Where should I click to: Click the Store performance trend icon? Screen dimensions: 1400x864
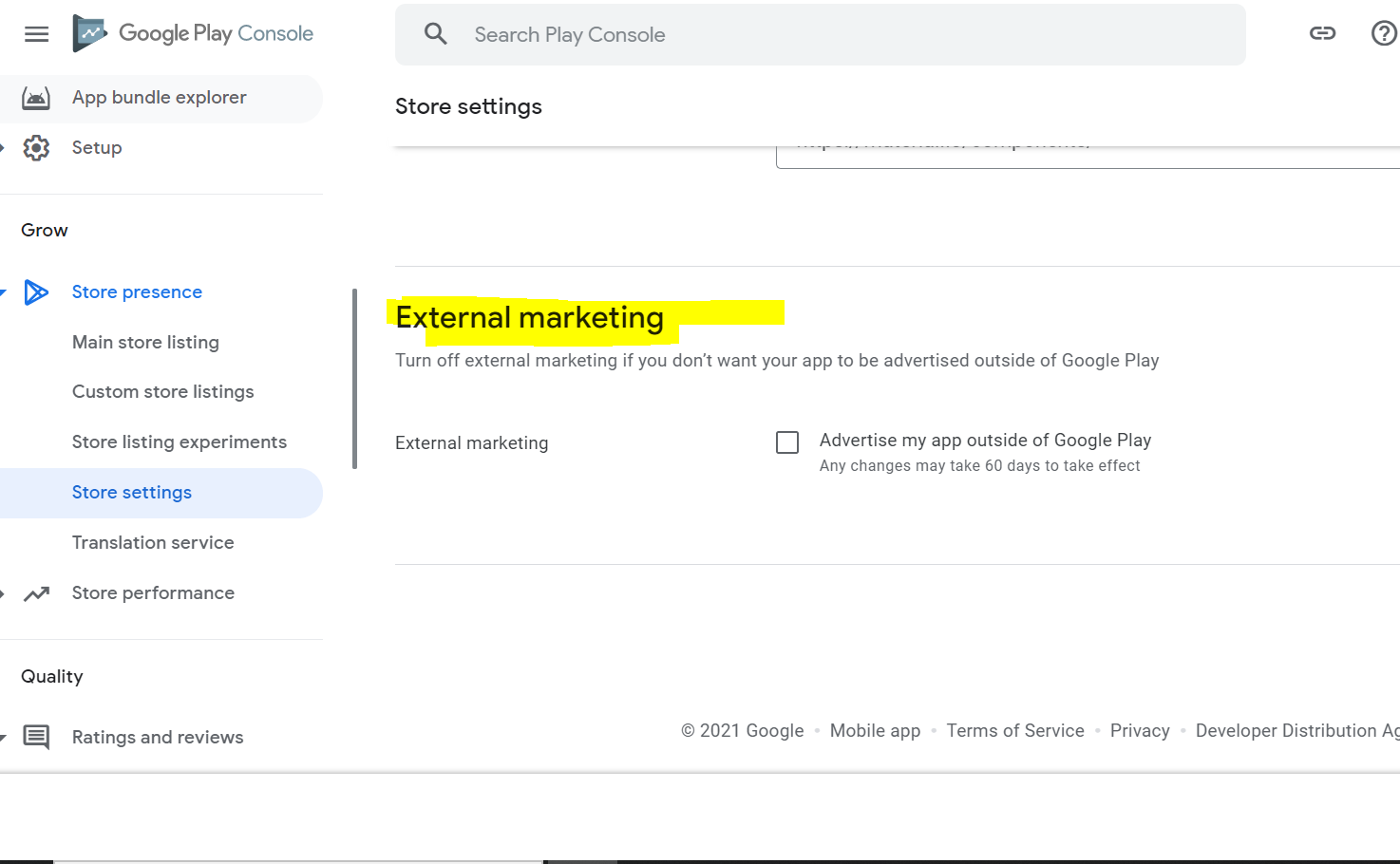pos(36,593)
